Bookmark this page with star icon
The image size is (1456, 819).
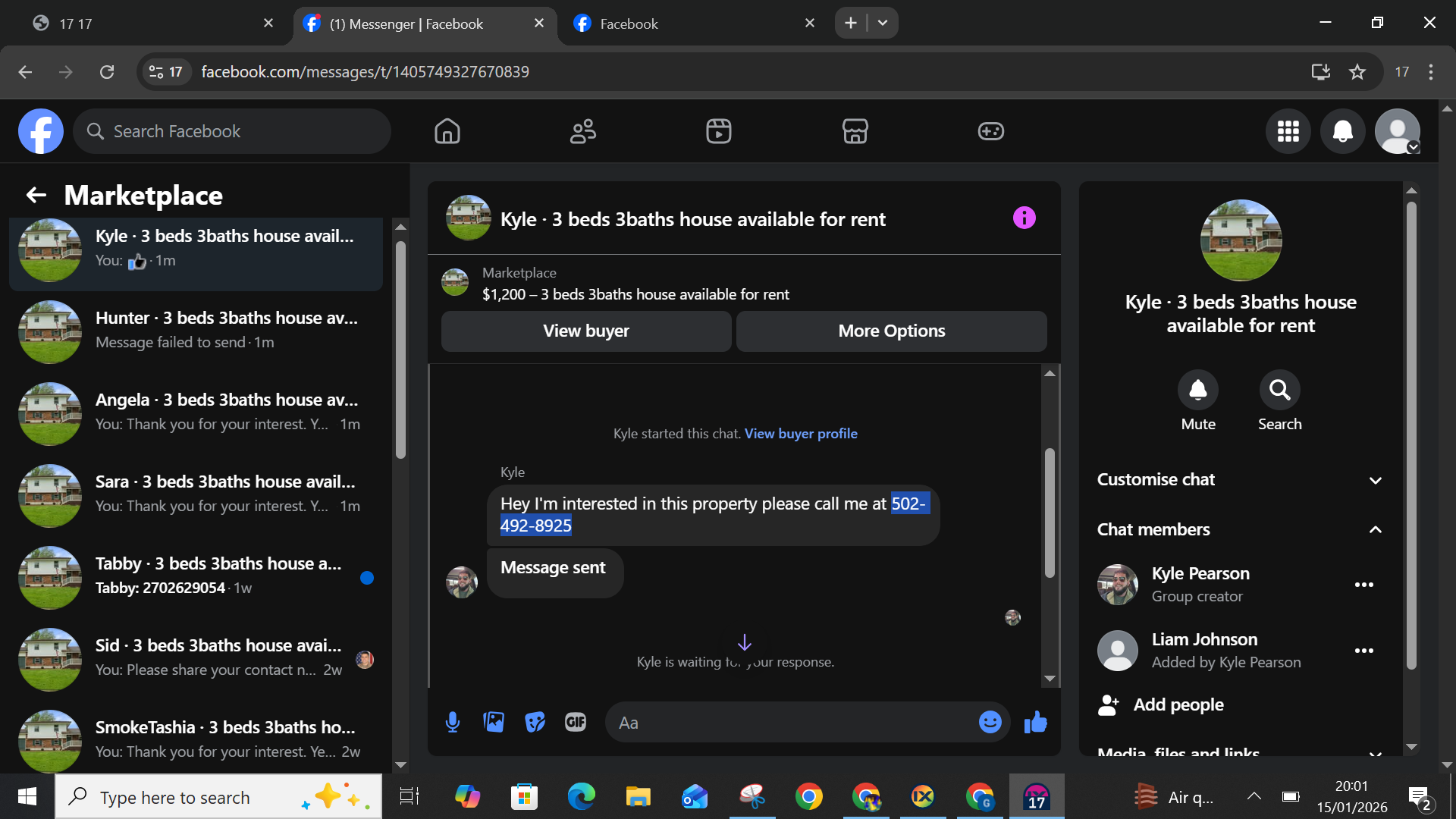[x=1357, y=72]
